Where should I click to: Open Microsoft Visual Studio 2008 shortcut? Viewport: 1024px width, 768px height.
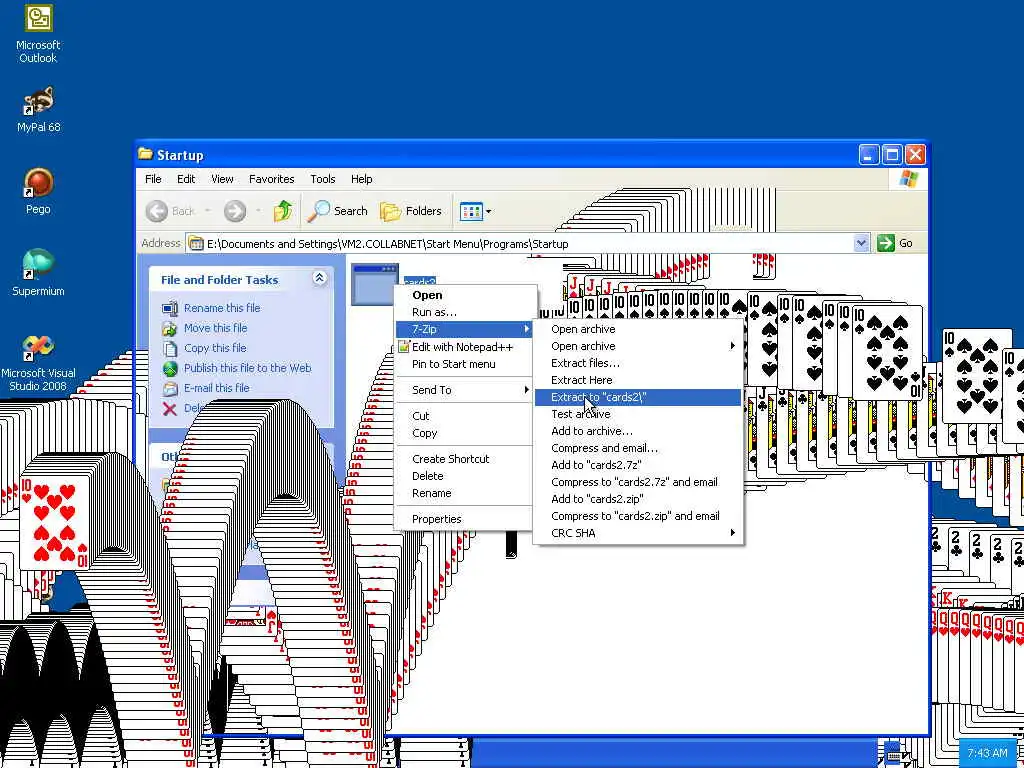38,363
